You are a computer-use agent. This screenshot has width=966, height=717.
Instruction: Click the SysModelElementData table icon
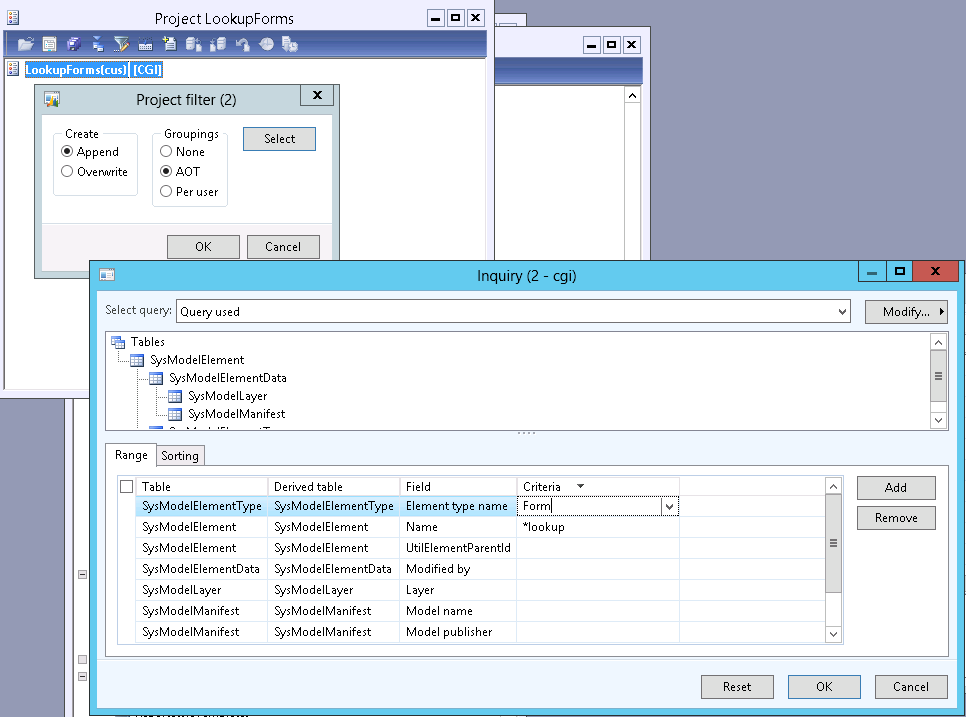pyautogui.click(x=156, y=378)
